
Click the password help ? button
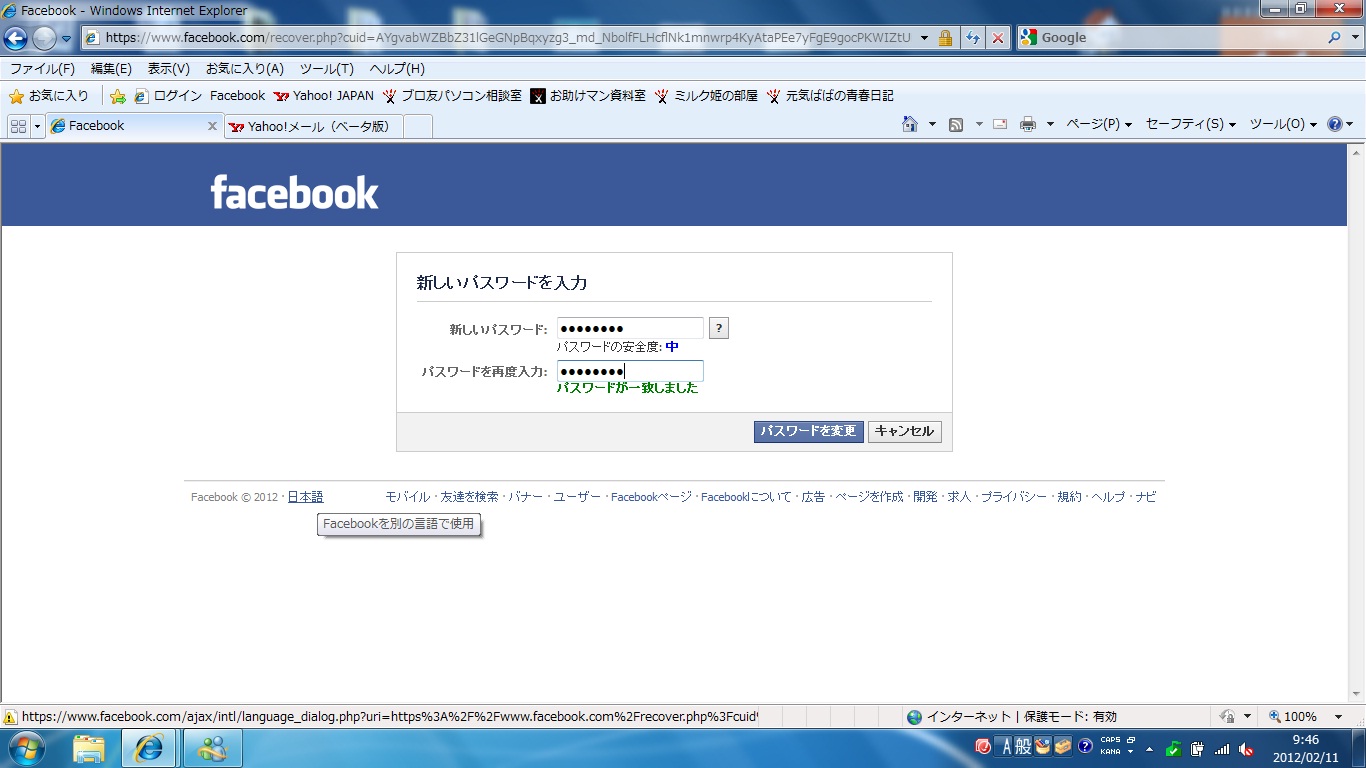click(x=719, y=328)
